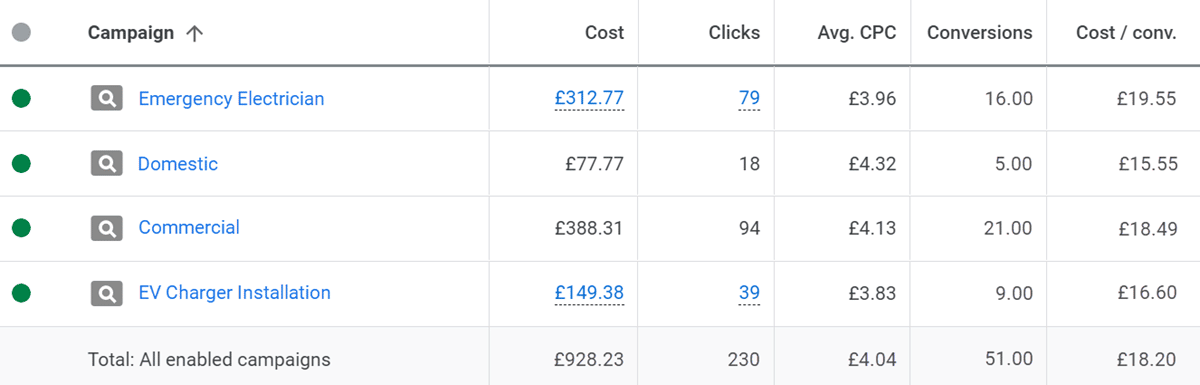This screenshot has width=1200, height=385.
Task: Click the grey status dot in header
Action: point(21,32)
